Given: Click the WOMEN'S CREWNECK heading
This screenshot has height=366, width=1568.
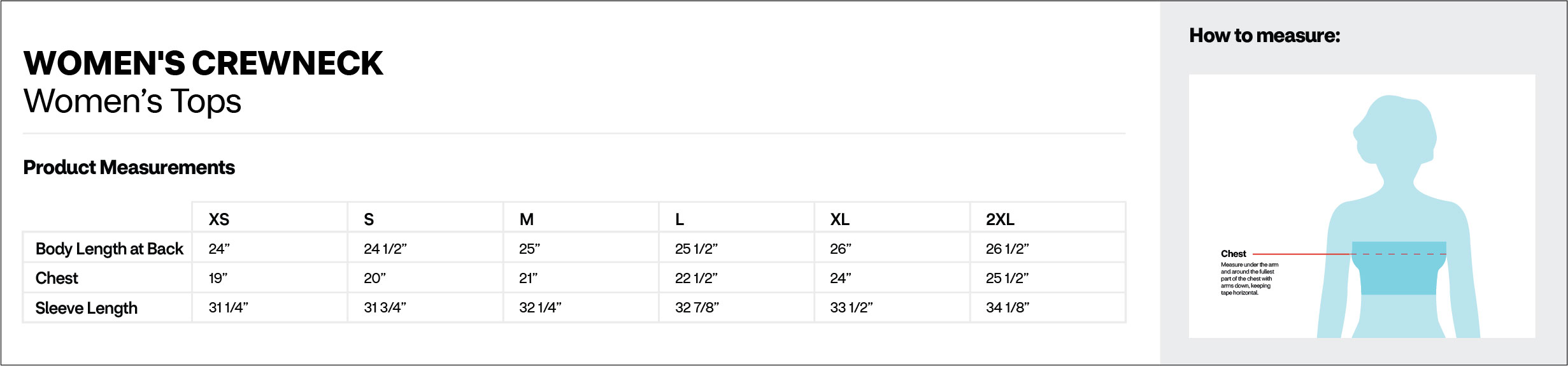Looking at the screenshot, I should 203,63.
